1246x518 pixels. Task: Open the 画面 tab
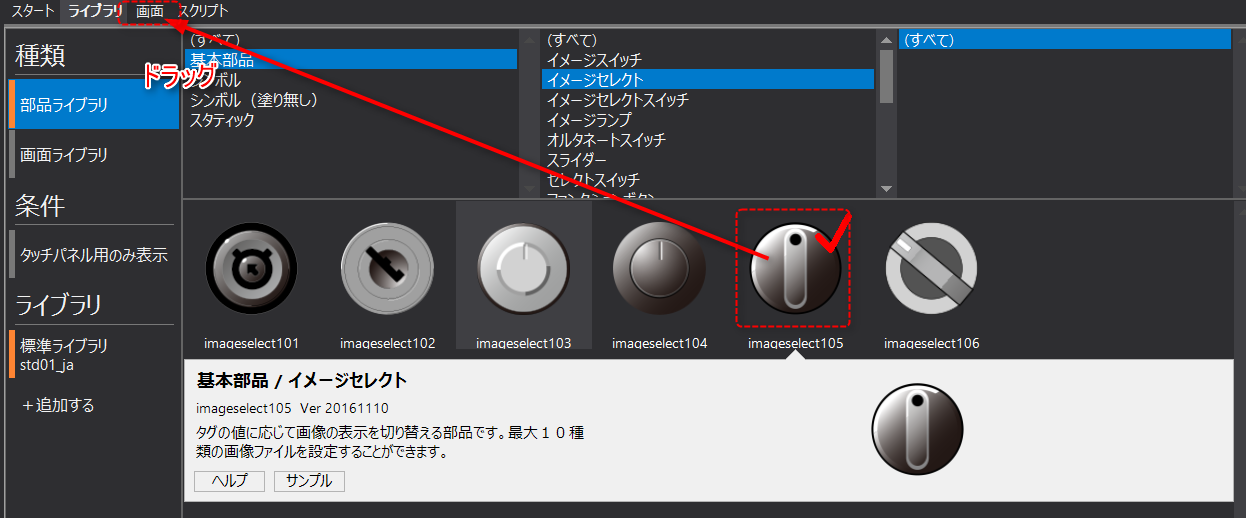coord(150,11)
